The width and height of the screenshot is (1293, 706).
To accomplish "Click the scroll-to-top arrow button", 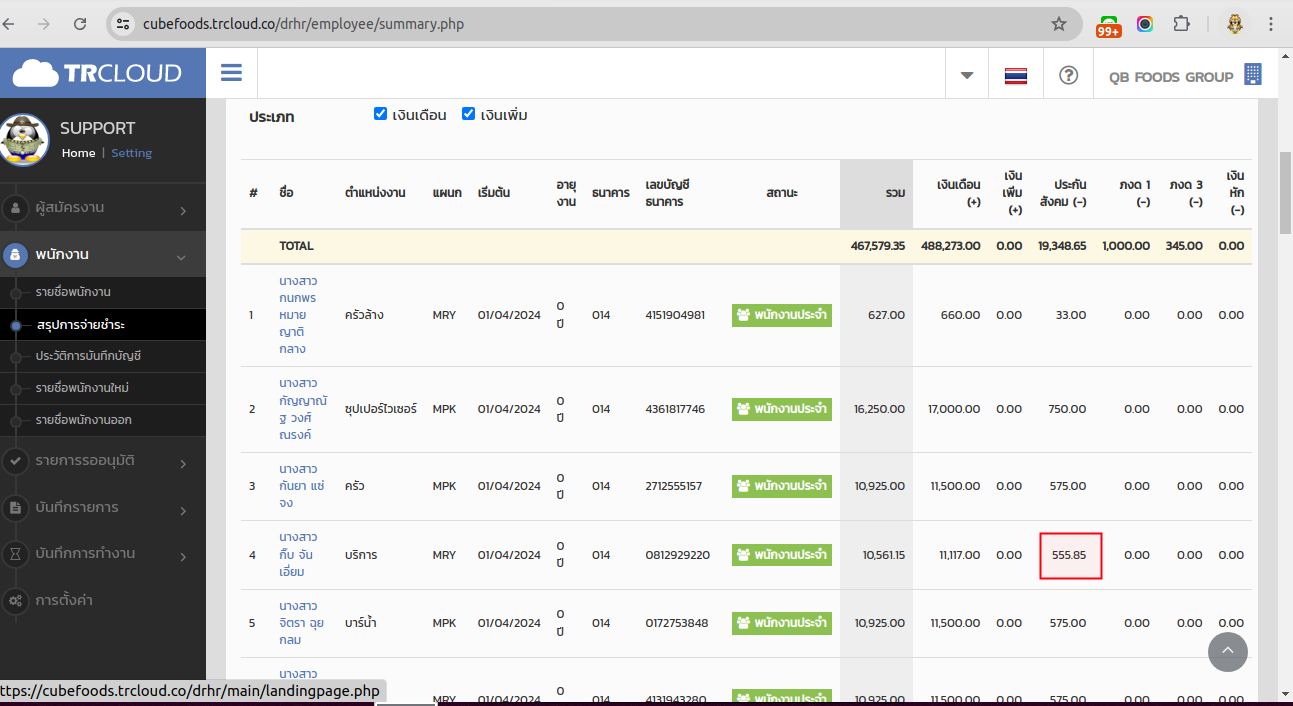I will tap(1228, 652).
